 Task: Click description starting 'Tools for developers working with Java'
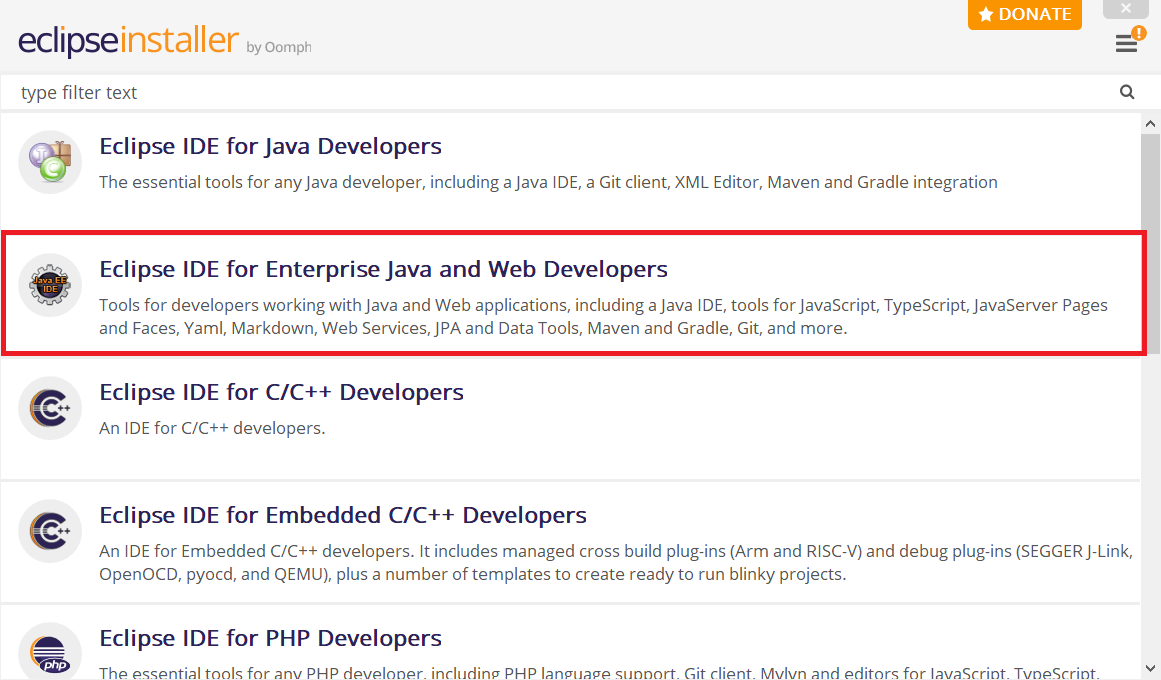coord(603,316)
